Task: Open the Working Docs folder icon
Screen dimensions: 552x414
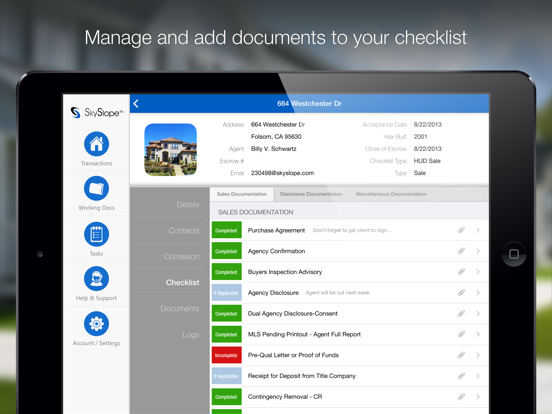Action: (x=96, y=188)
